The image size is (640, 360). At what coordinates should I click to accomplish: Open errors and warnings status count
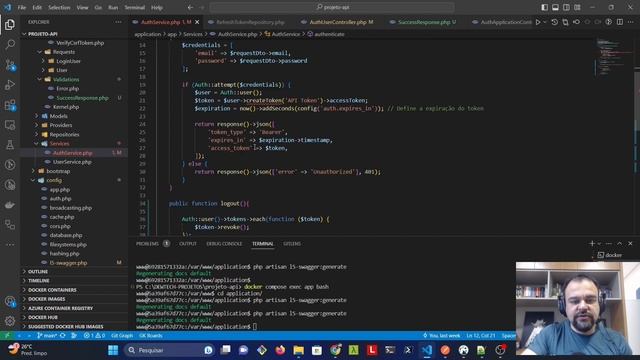(x=94, y=336)
